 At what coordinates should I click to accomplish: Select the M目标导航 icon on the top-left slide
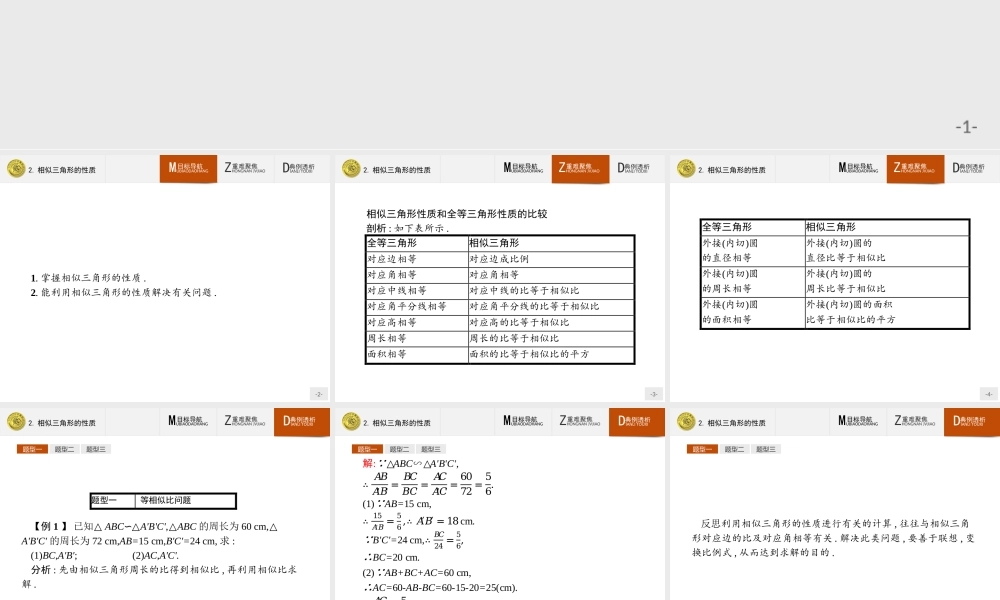(188, 168)
